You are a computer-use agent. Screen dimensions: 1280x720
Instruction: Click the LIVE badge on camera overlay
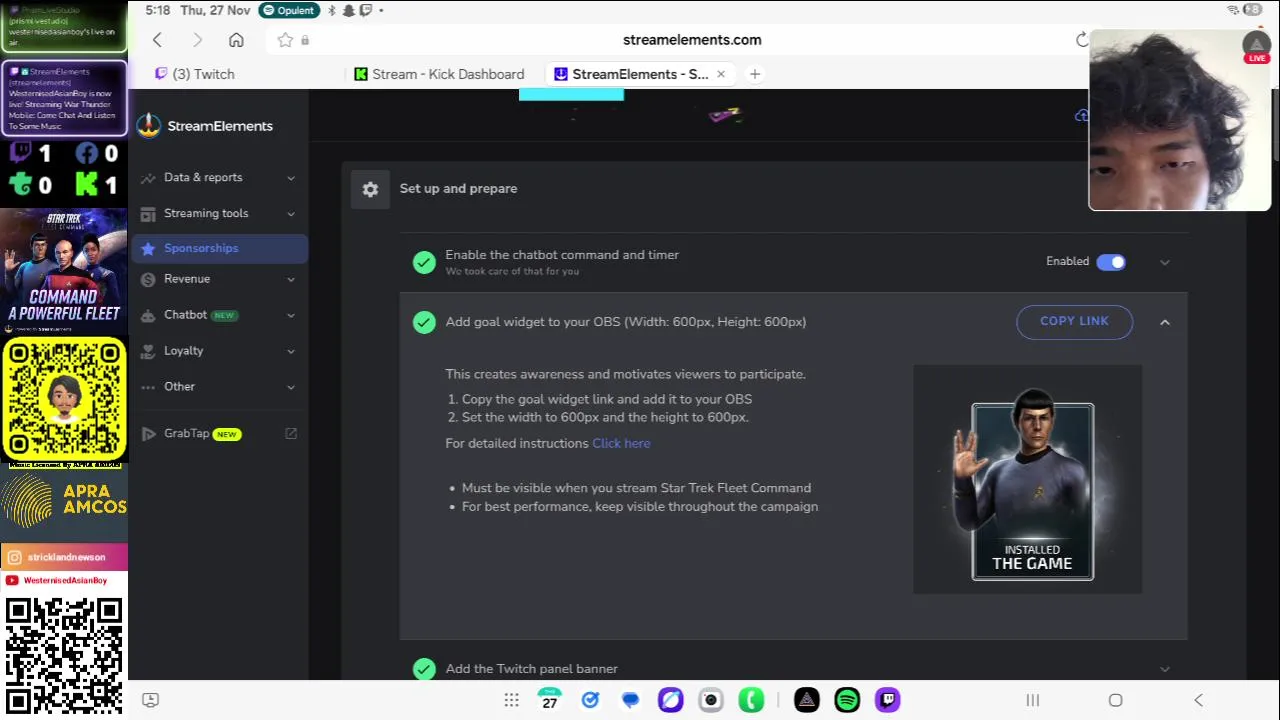pyautogui.click(x=1257, y=59)
